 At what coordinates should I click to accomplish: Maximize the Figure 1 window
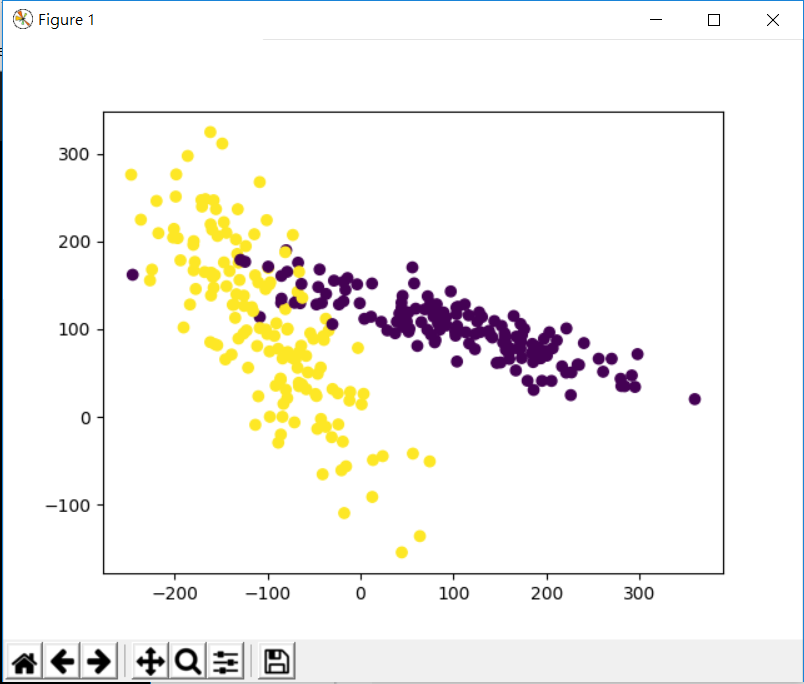(x=714, y=19)
